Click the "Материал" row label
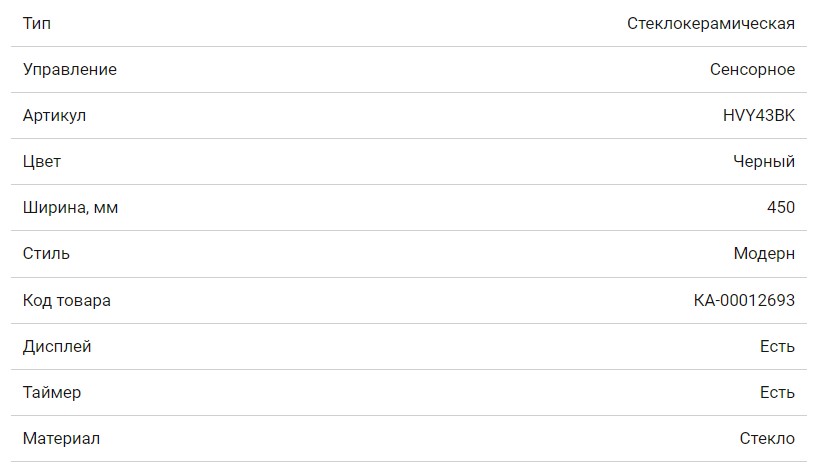Screen dimensions: 836x466 [x=61, y=438]
